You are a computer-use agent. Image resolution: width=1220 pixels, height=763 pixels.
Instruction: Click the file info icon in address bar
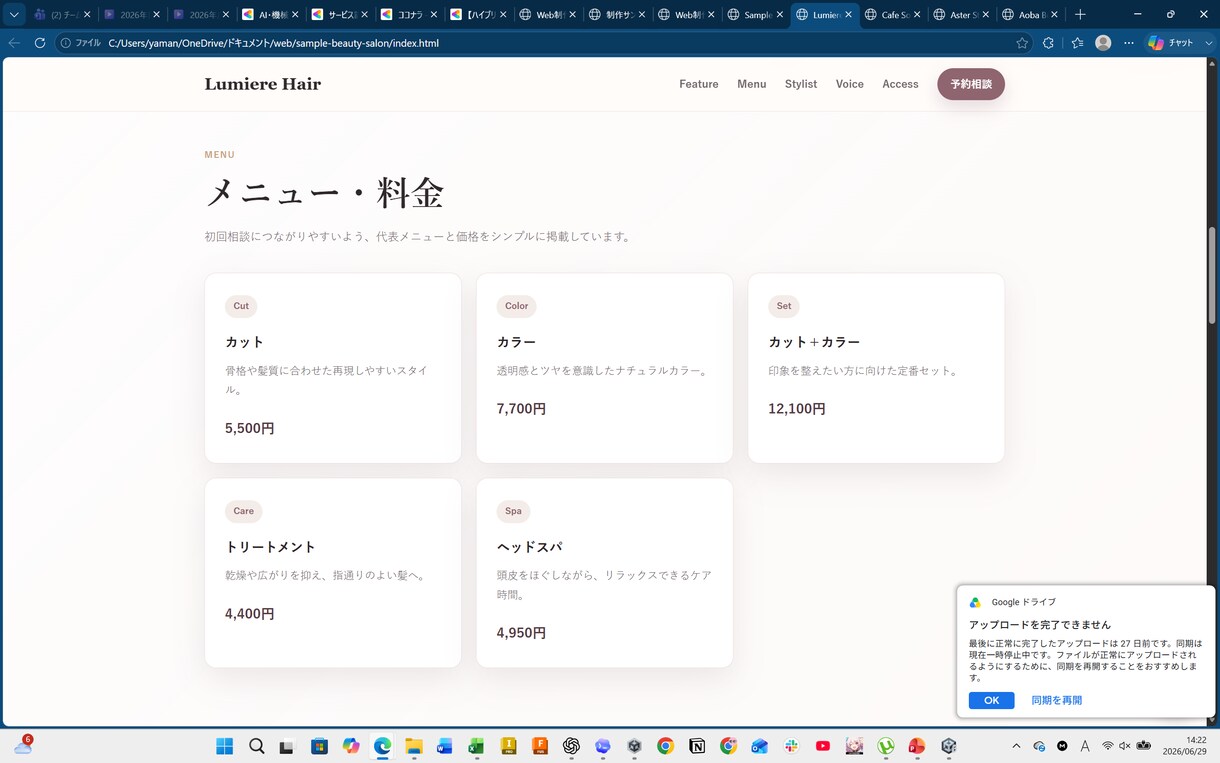click(x=66, y=43)
